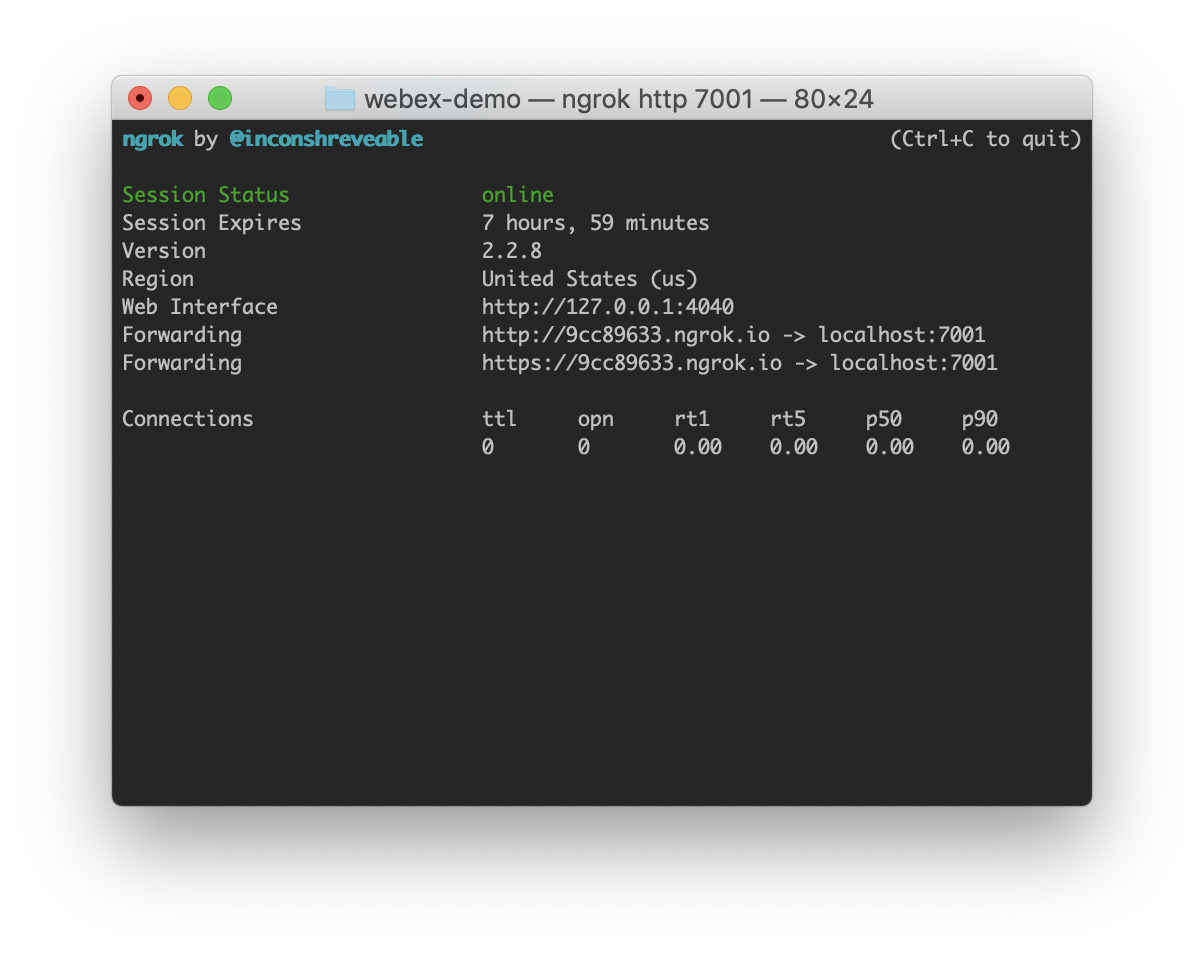Click the https://9cc89633.ngrok.io forwarding URL
Viewport: 1204px width, 954px height.
point(632,363)
